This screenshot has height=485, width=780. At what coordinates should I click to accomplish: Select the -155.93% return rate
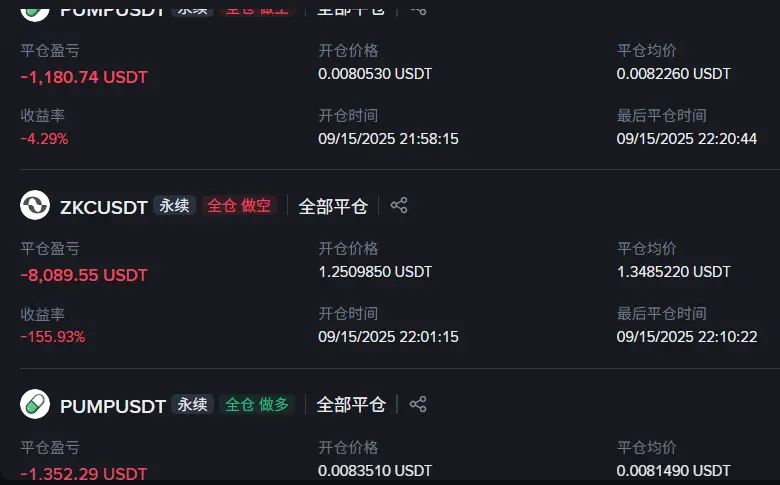coord(53,337)
